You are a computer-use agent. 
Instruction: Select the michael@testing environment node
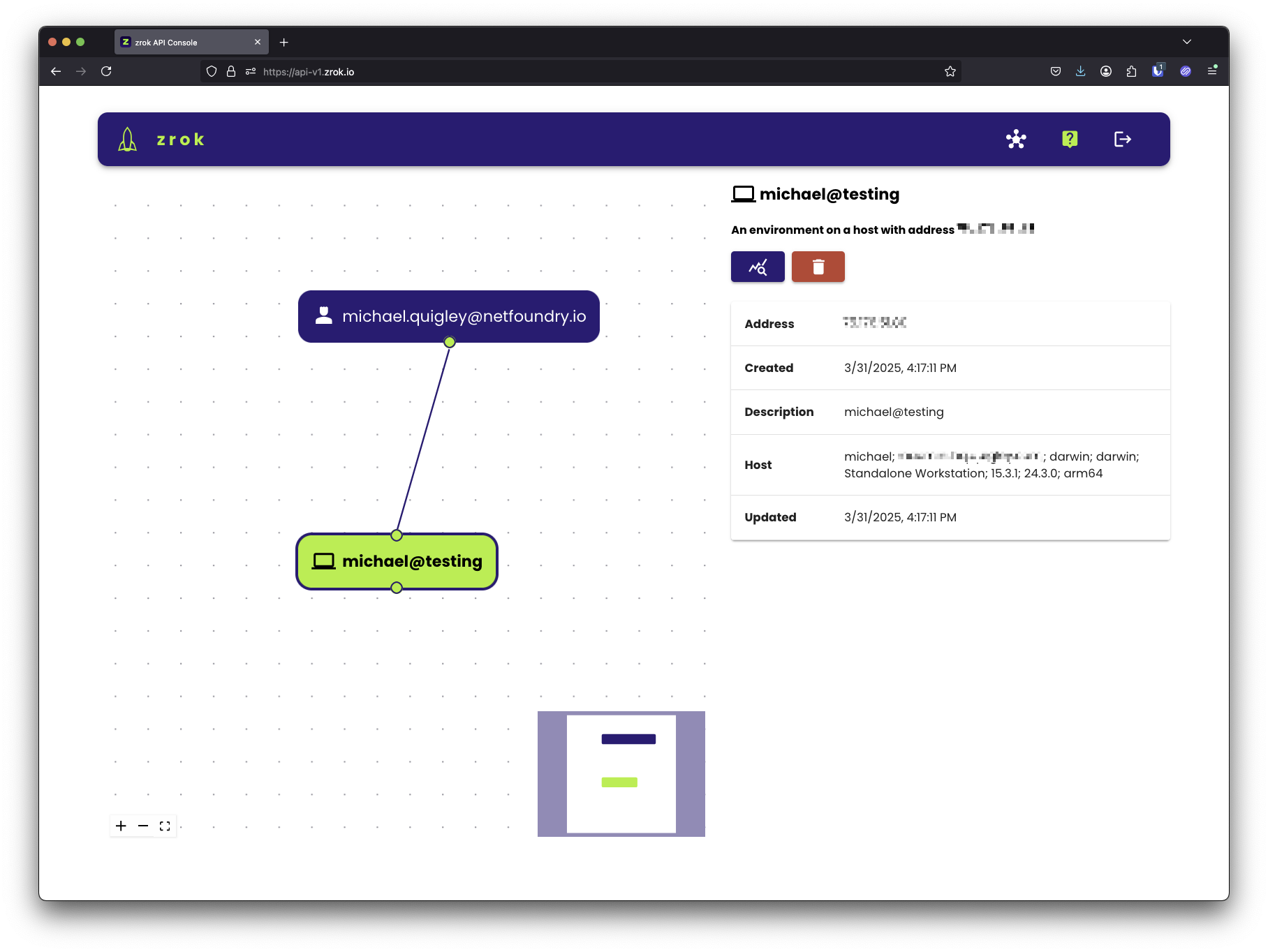tap(397, 561)
